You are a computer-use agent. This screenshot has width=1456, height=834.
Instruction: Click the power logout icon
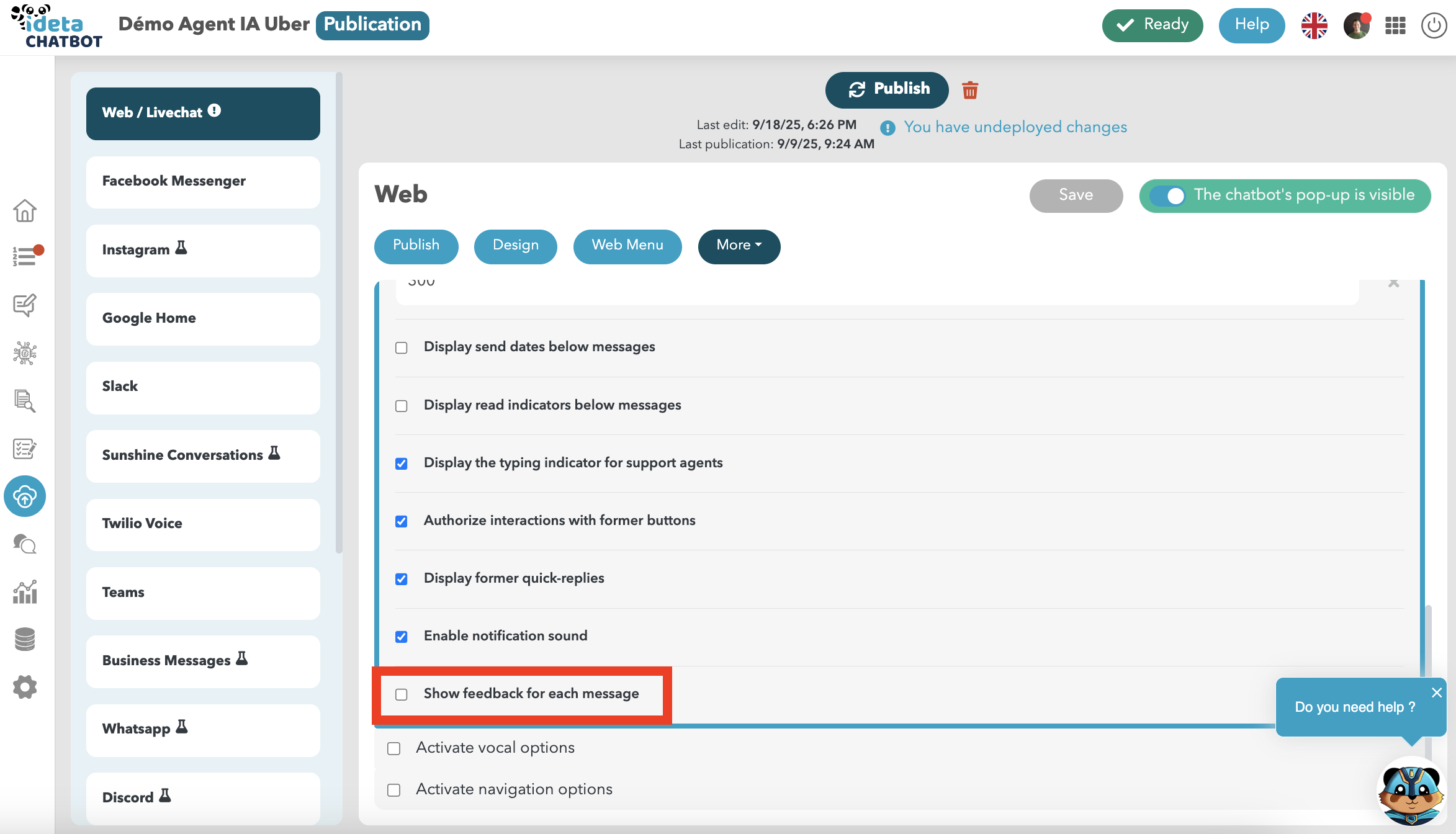pyautogui.click(x=1434, y=25)
